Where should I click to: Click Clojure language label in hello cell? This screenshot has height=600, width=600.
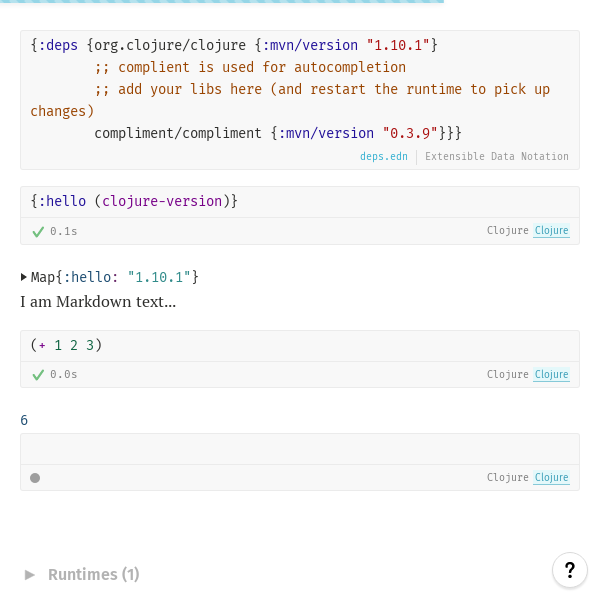[x=508, y=231]
